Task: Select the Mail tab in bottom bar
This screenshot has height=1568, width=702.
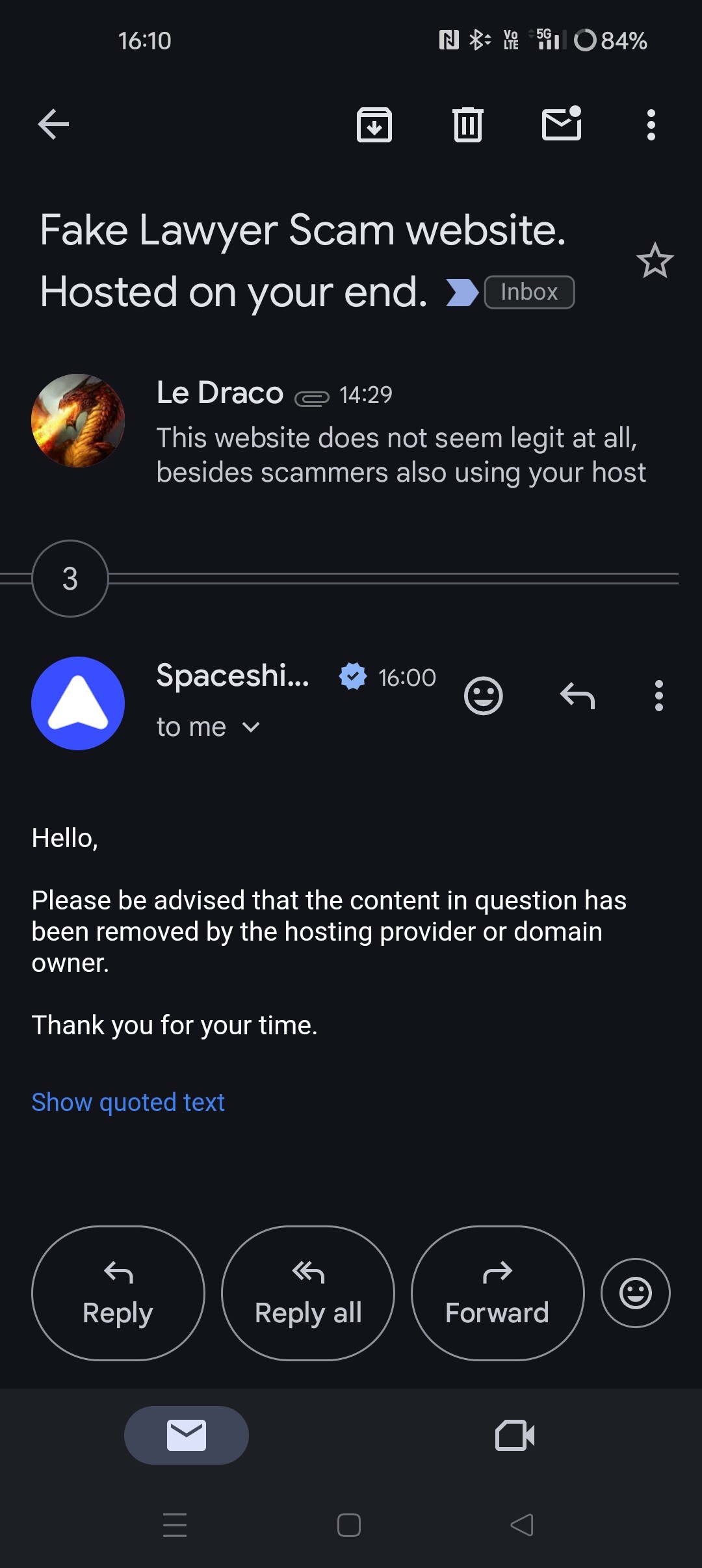Action: [x=187, y=1435]
